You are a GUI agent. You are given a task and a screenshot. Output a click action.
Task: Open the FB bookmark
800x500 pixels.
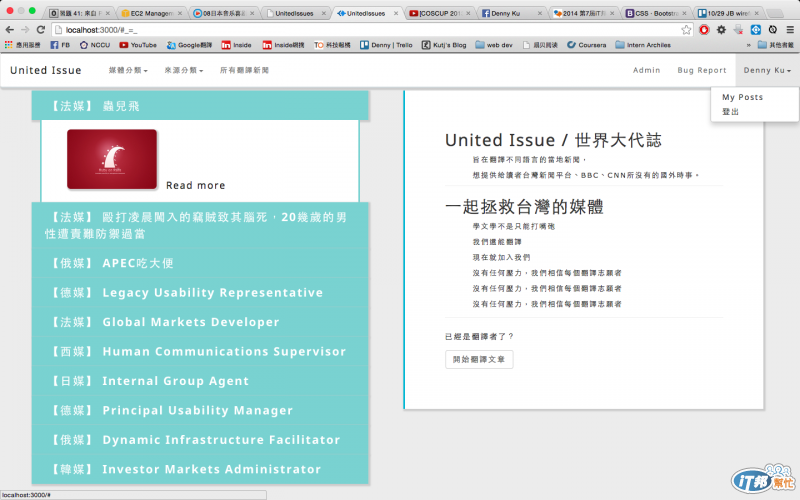coord(60,45)
